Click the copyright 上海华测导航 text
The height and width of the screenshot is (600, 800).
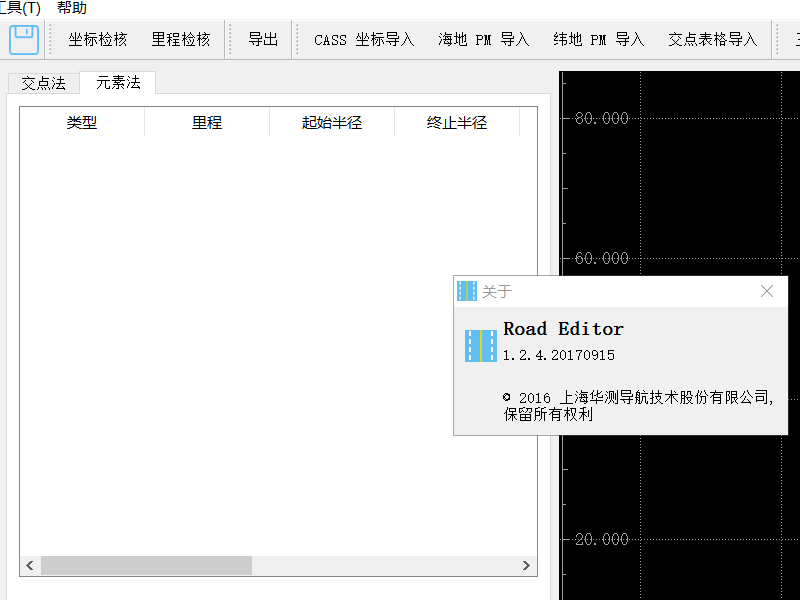coord(638,406)
